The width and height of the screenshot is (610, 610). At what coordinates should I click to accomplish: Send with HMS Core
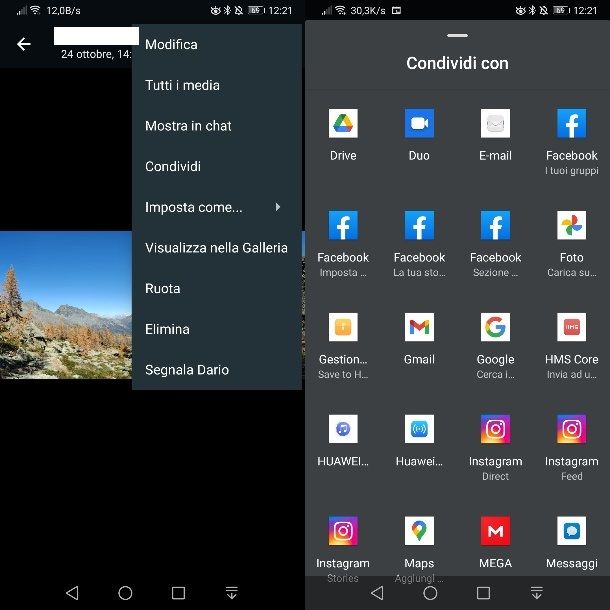point(571,327)
